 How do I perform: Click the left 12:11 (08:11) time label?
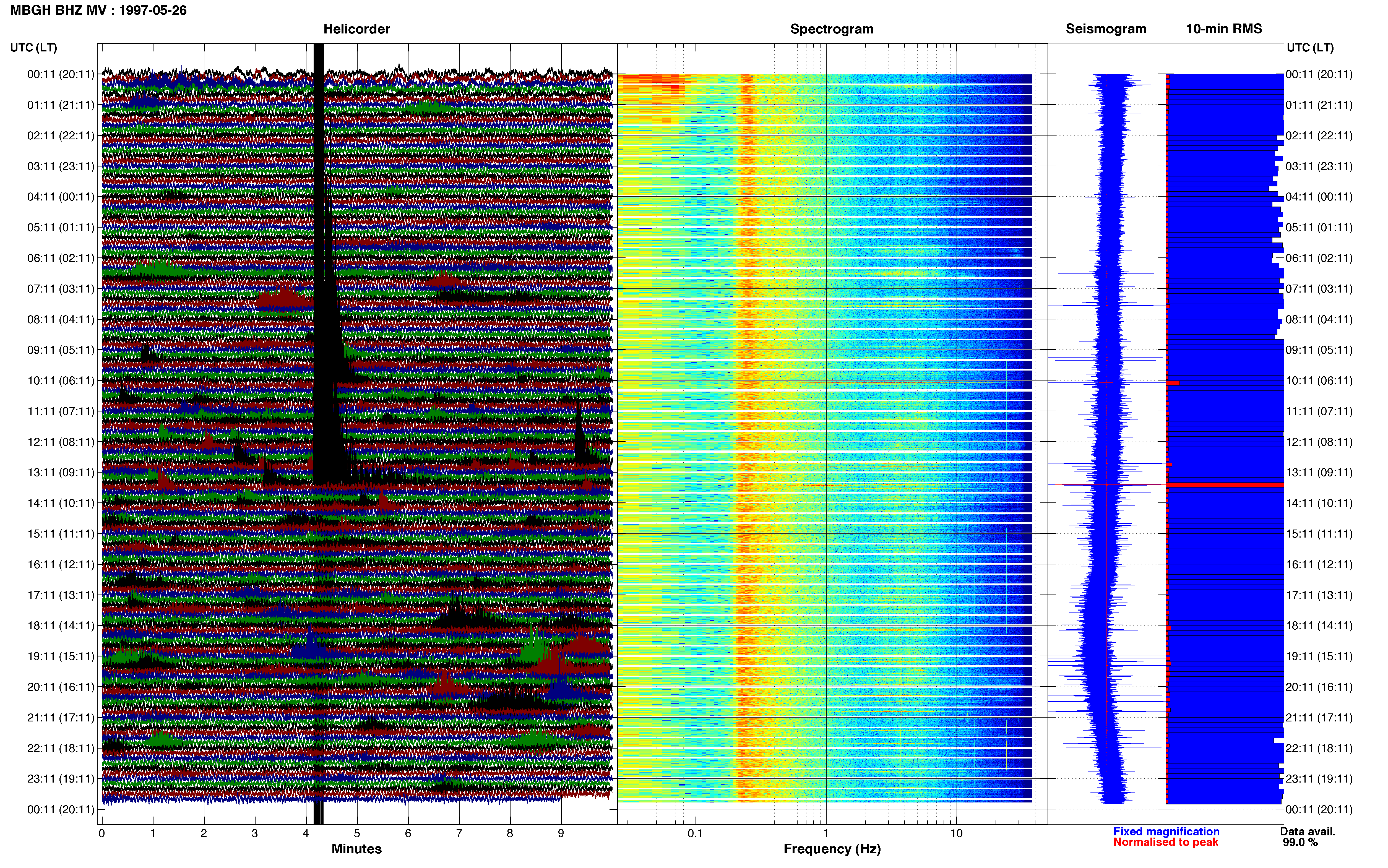tap(61, 442)
